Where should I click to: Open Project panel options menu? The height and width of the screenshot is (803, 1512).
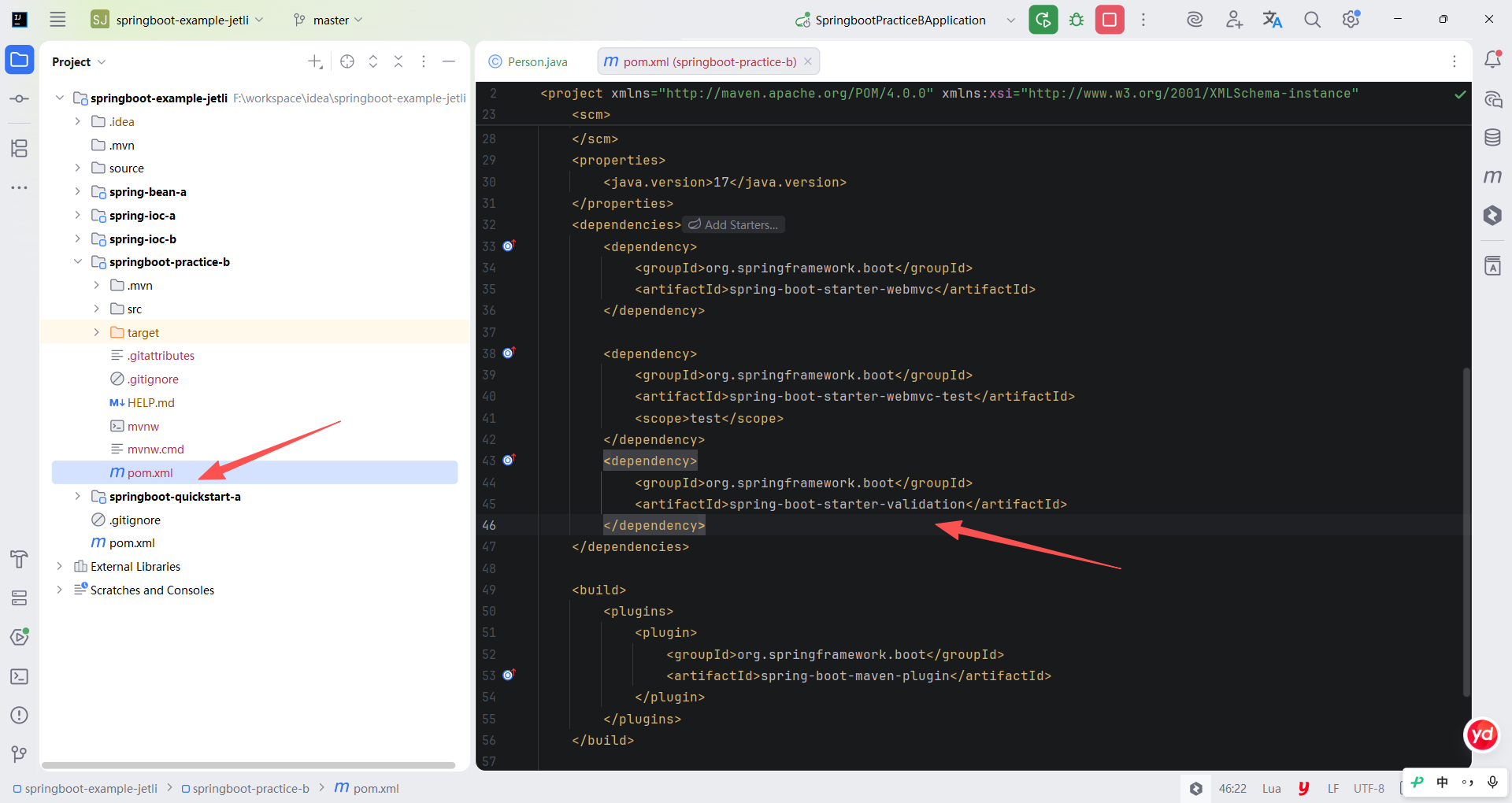point(424,61)
